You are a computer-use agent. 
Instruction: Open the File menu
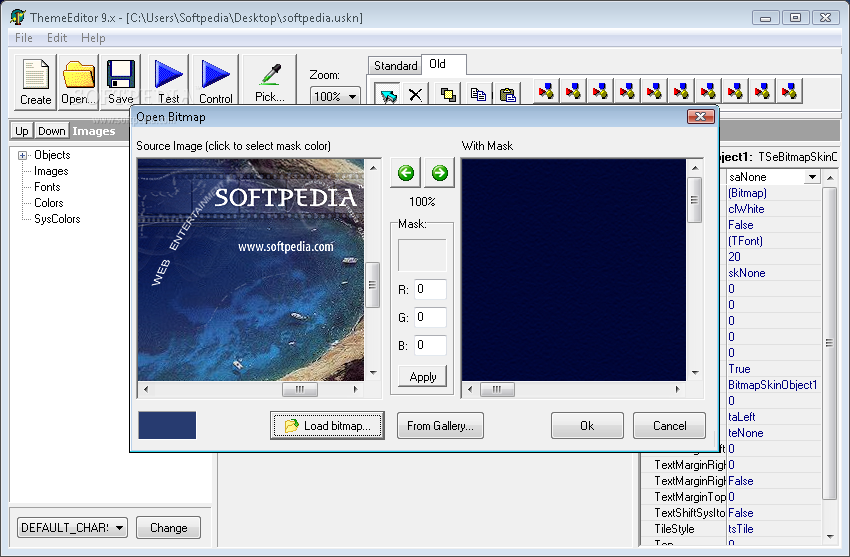[23, 38]
